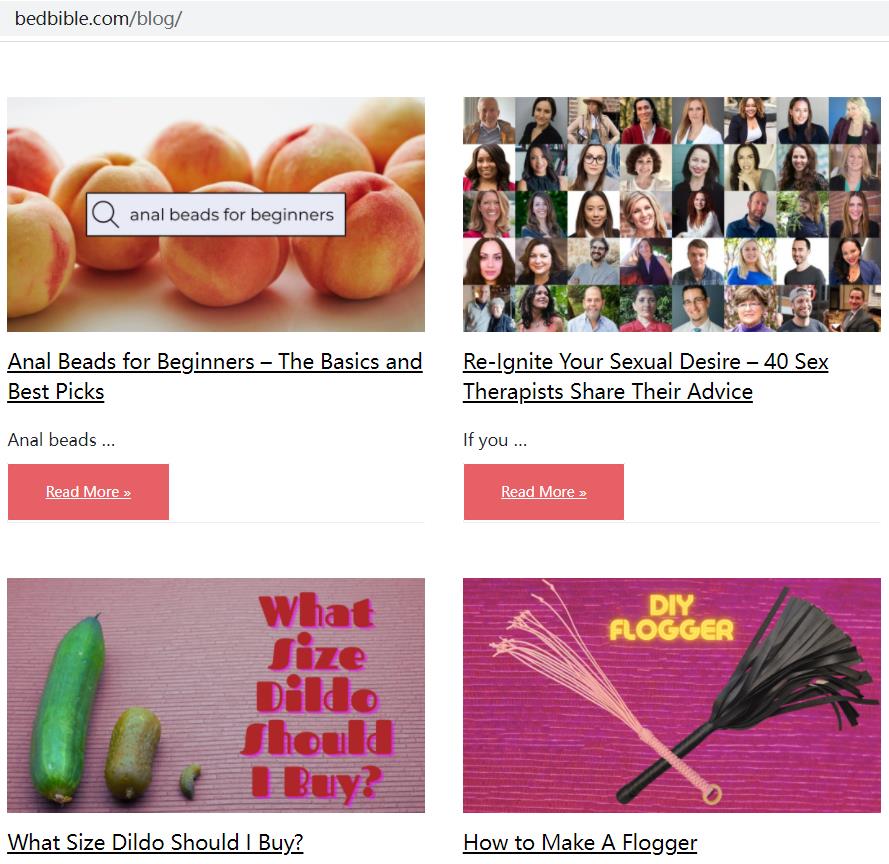Viewport: 889px width, 864px height.
Task: Click the bedbible.com/blog/ address bar
Action: [x=444, y=19]
